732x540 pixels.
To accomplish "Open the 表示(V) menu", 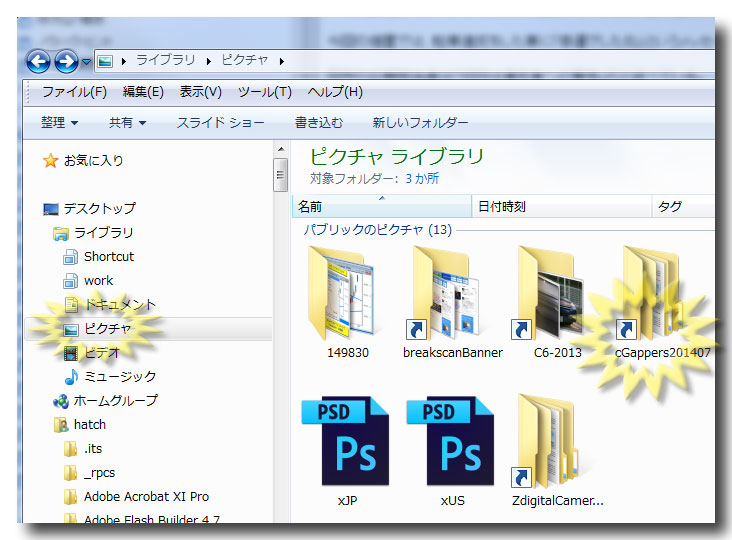I will 201,92.
